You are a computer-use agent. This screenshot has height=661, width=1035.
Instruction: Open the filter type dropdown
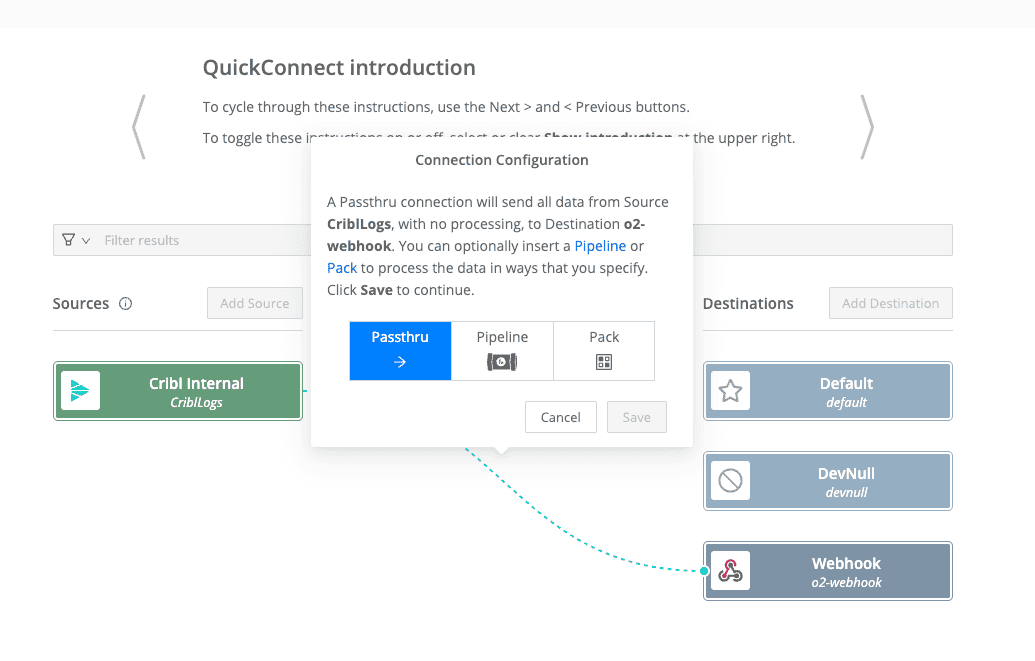pyautogui.click(x=75, y=240)
